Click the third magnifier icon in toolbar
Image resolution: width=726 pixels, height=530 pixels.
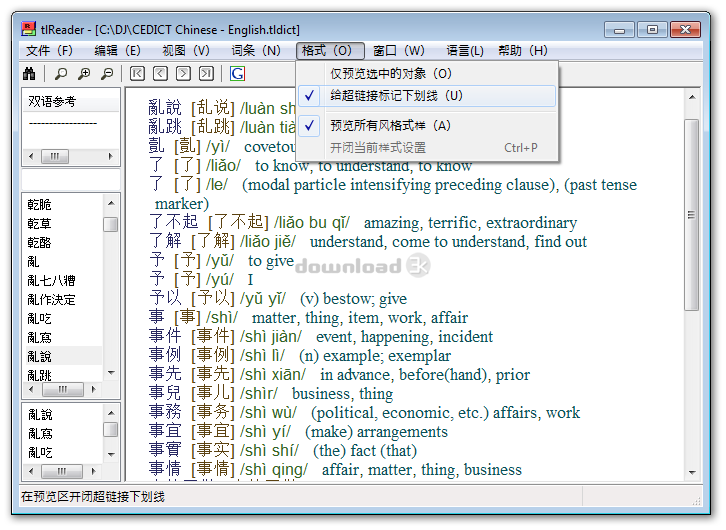(107, 73)
